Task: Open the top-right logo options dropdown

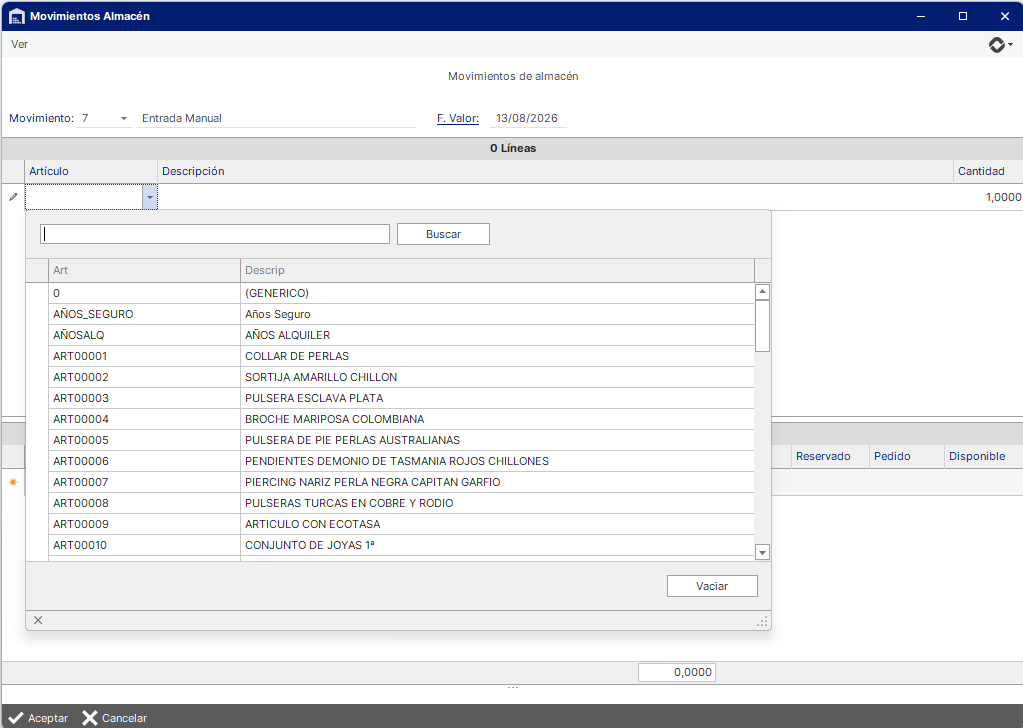Action: tap(1001, 44)
